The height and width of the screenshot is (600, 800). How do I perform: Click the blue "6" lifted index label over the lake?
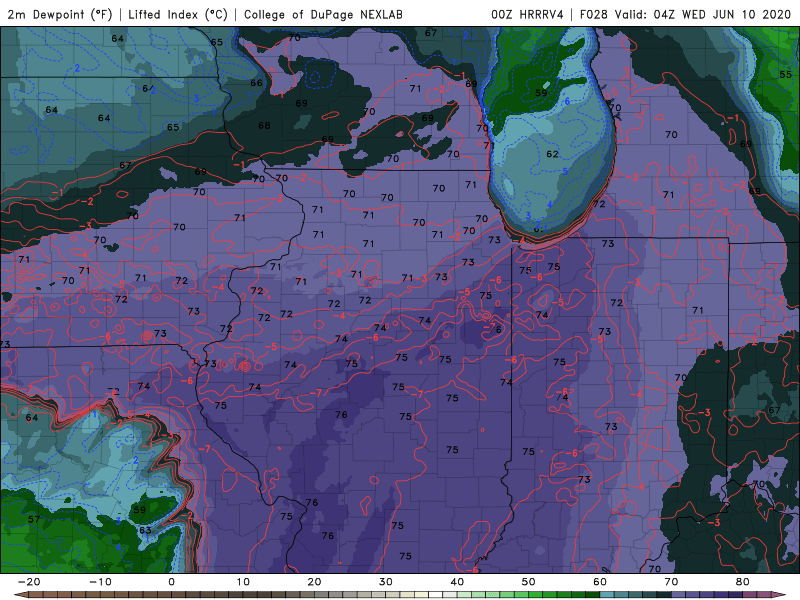point(567,101)
